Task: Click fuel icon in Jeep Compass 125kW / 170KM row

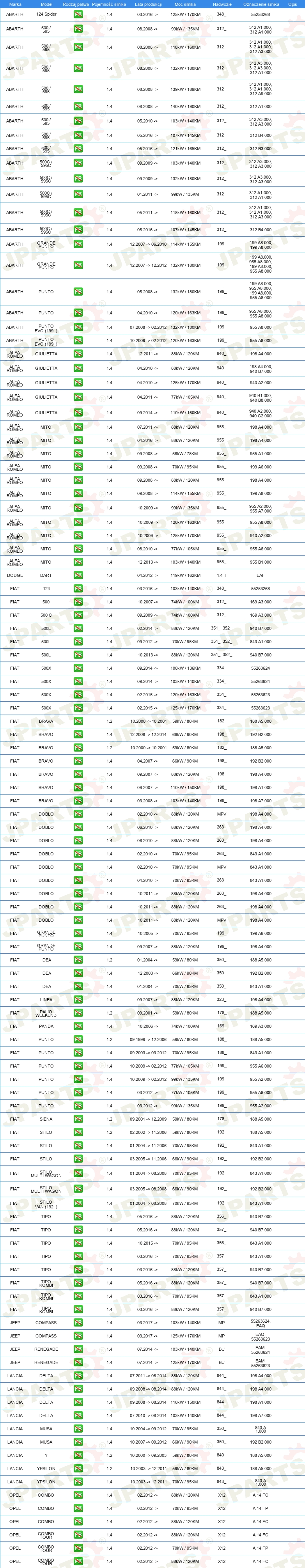Action: pyautogui.click(x=78, y=1336)
